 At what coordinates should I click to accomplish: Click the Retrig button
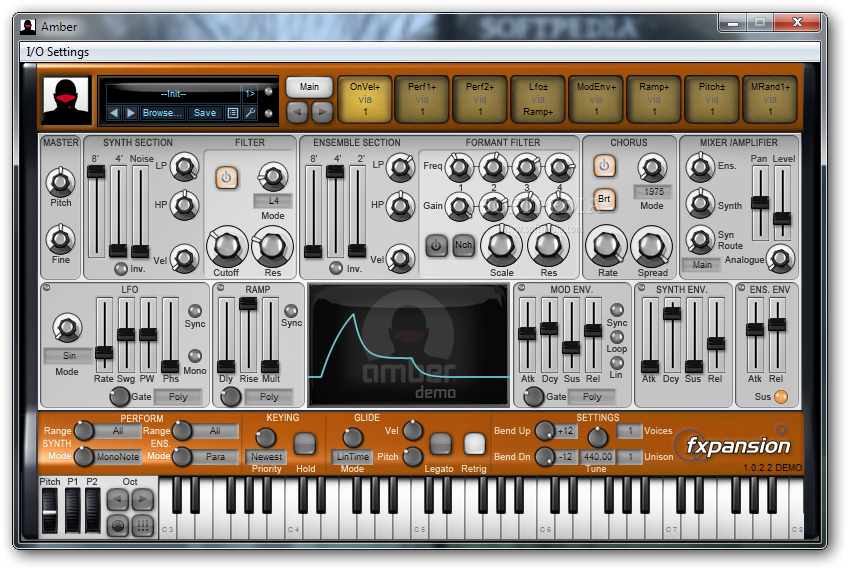coord(474,444)
